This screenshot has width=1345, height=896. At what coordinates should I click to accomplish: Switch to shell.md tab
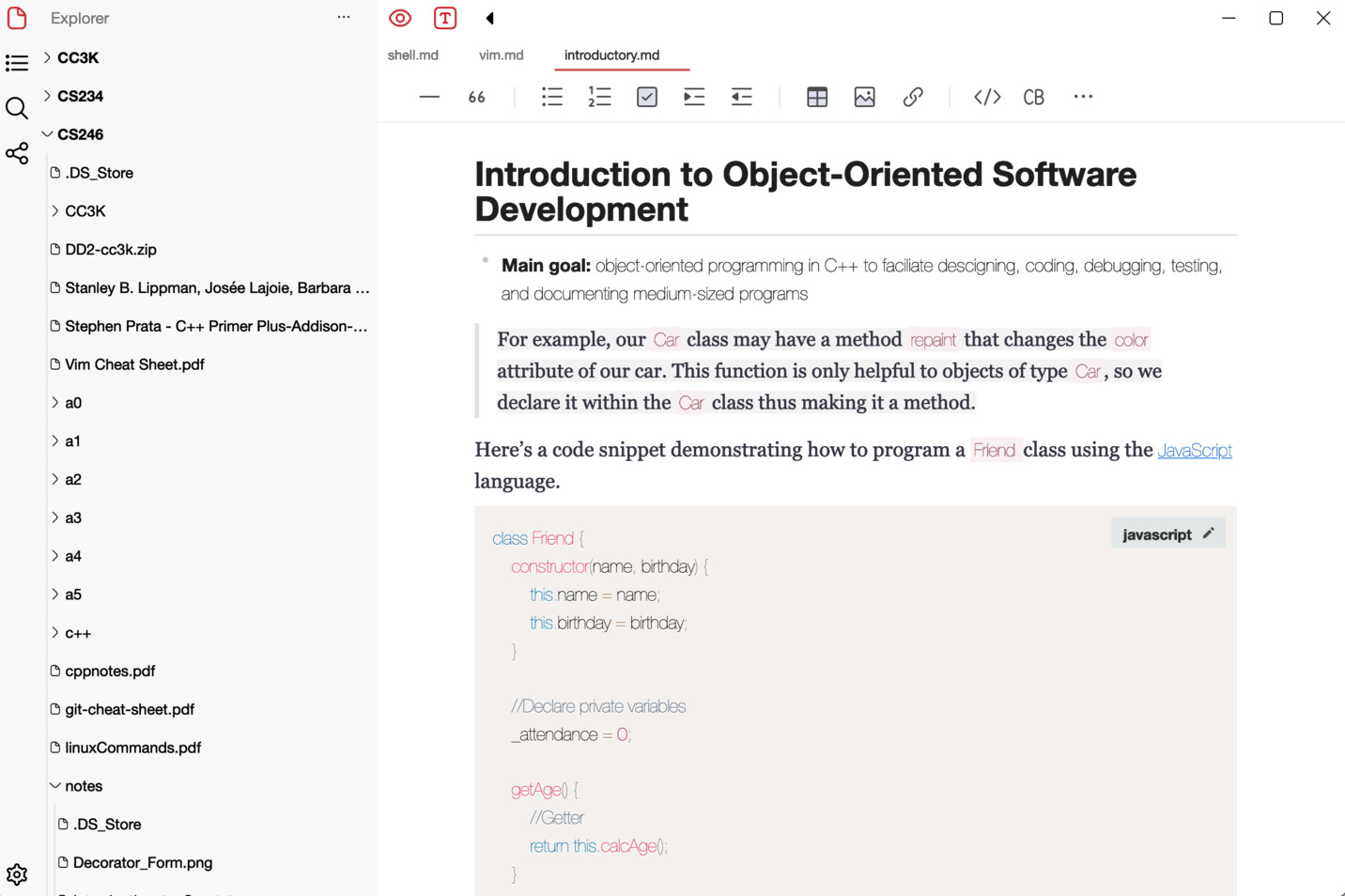point(413,55)
